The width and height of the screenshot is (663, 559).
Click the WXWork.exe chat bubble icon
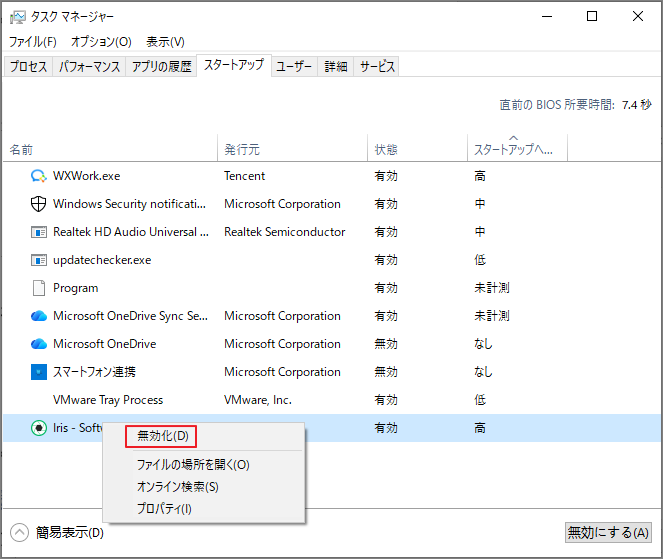(x=38, y=176)
